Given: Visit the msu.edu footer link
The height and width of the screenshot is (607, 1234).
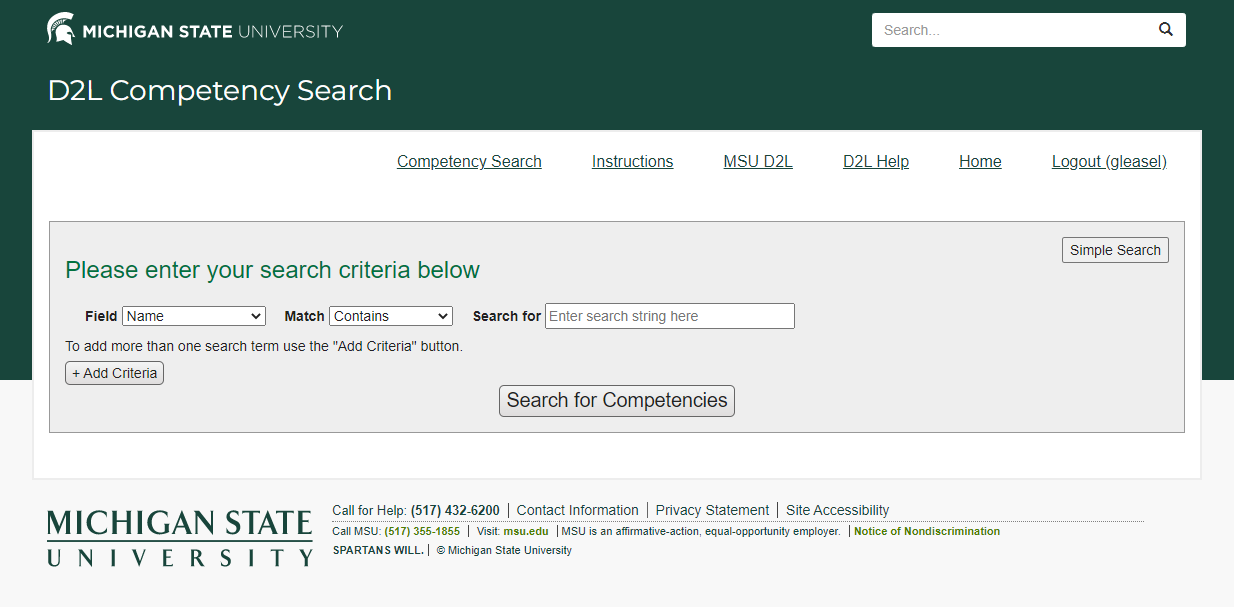Looking at the screenshot, I should point(526,532).
